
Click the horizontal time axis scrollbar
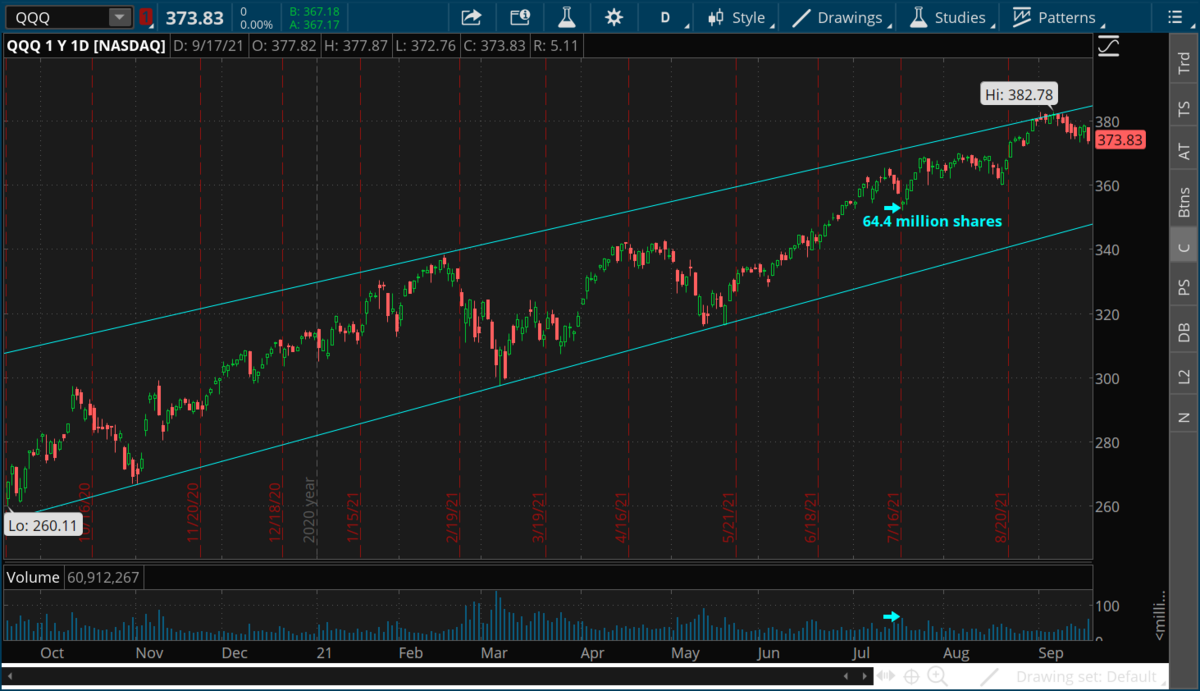436,677
